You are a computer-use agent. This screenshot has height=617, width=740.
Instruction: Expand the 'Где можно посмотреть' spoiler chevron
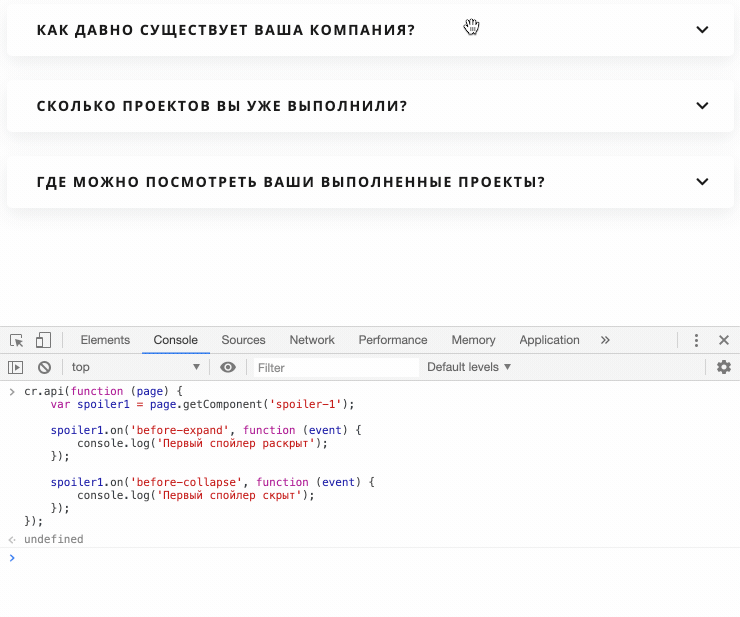[x=702, y=182]
